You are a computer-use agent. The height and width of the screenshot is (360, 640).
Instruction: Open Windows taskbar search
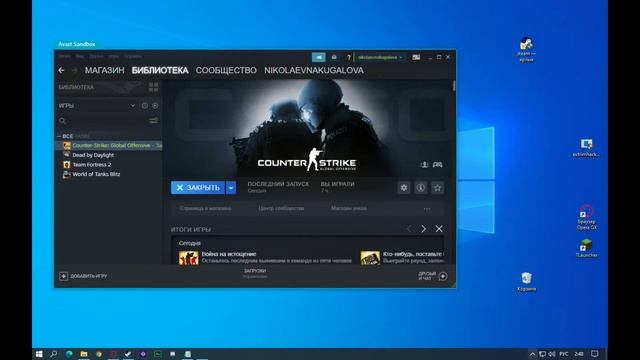click(53, 354)
